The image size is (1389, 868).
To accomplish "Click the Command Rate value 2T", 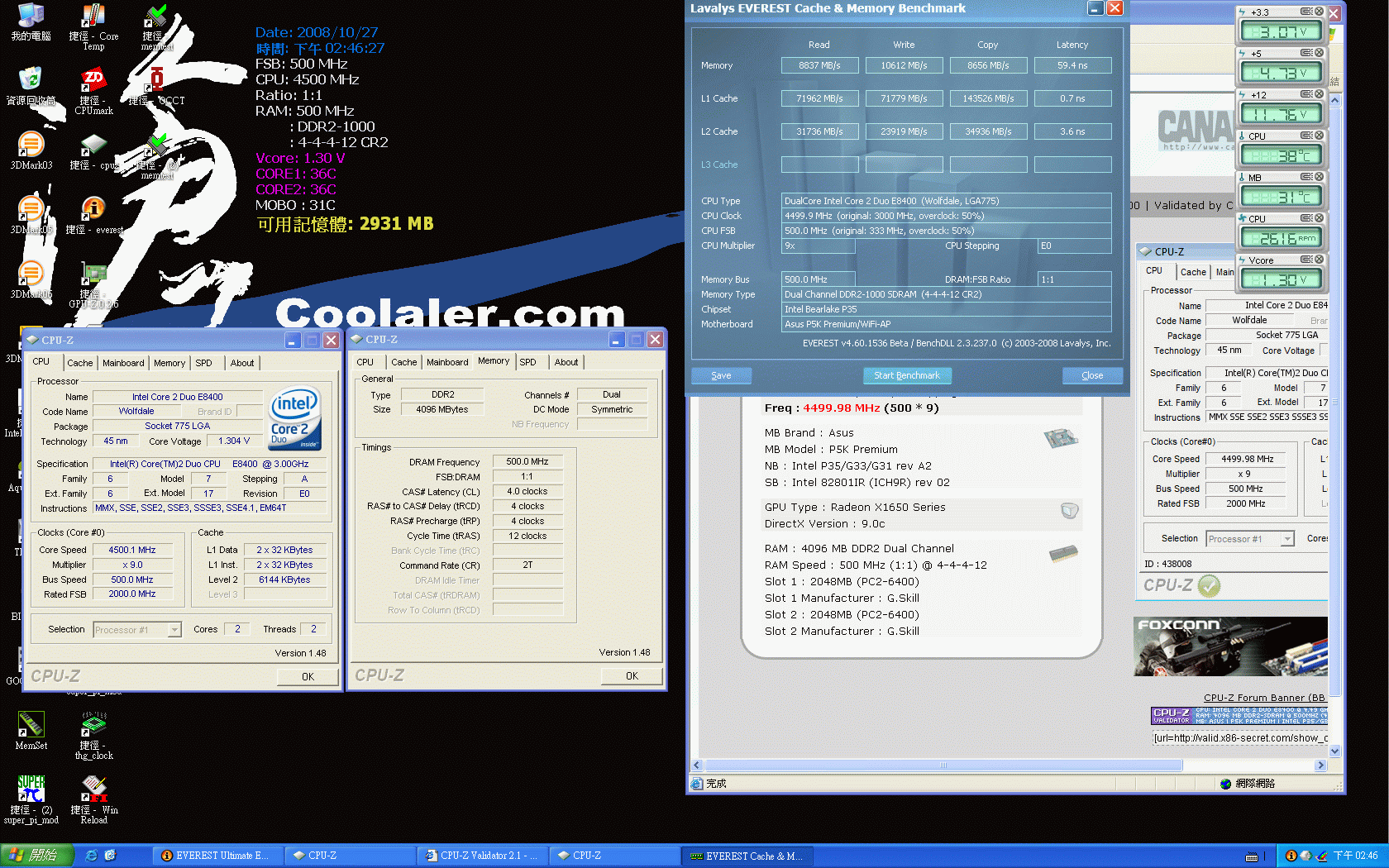I will coord(527,565).
